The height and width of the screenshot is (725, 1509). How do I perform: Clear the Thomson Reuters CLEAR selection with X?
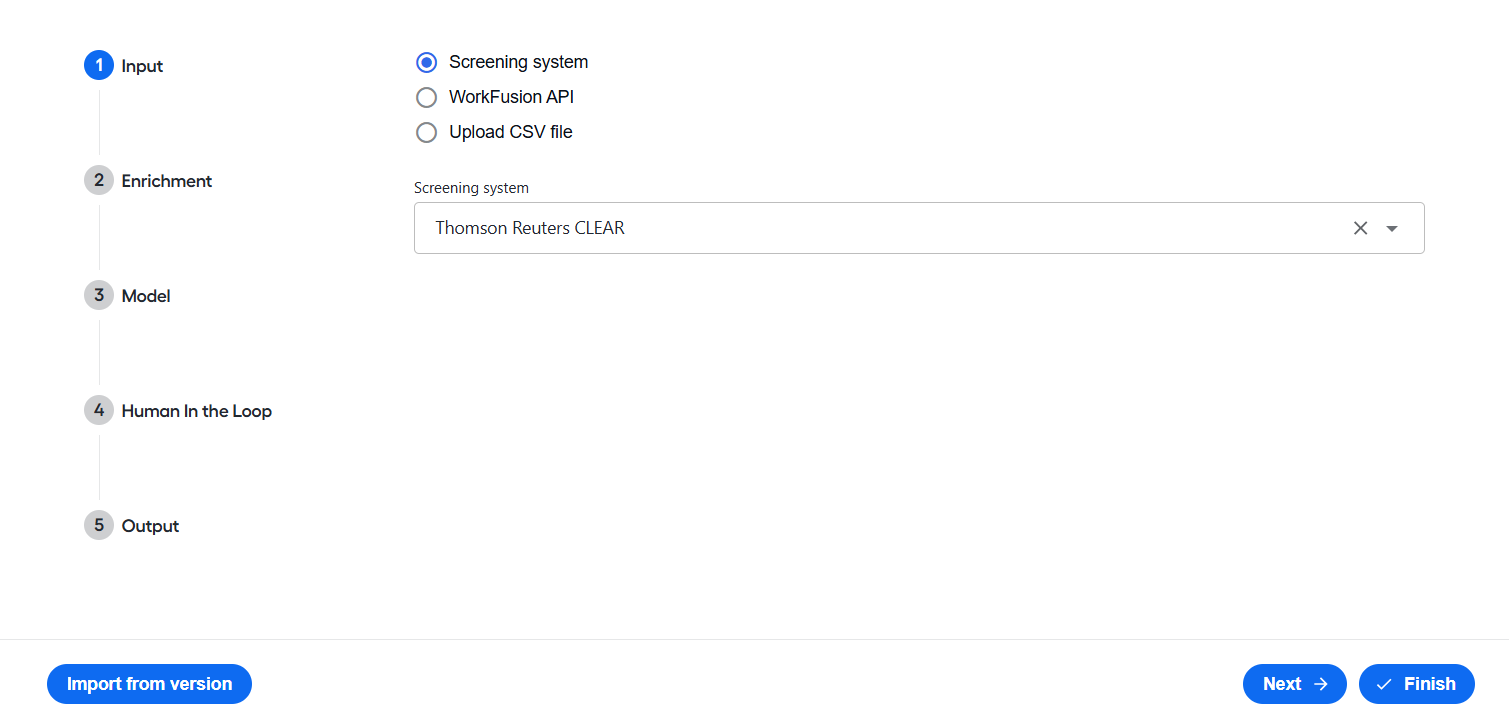(x=1360, y=228)
